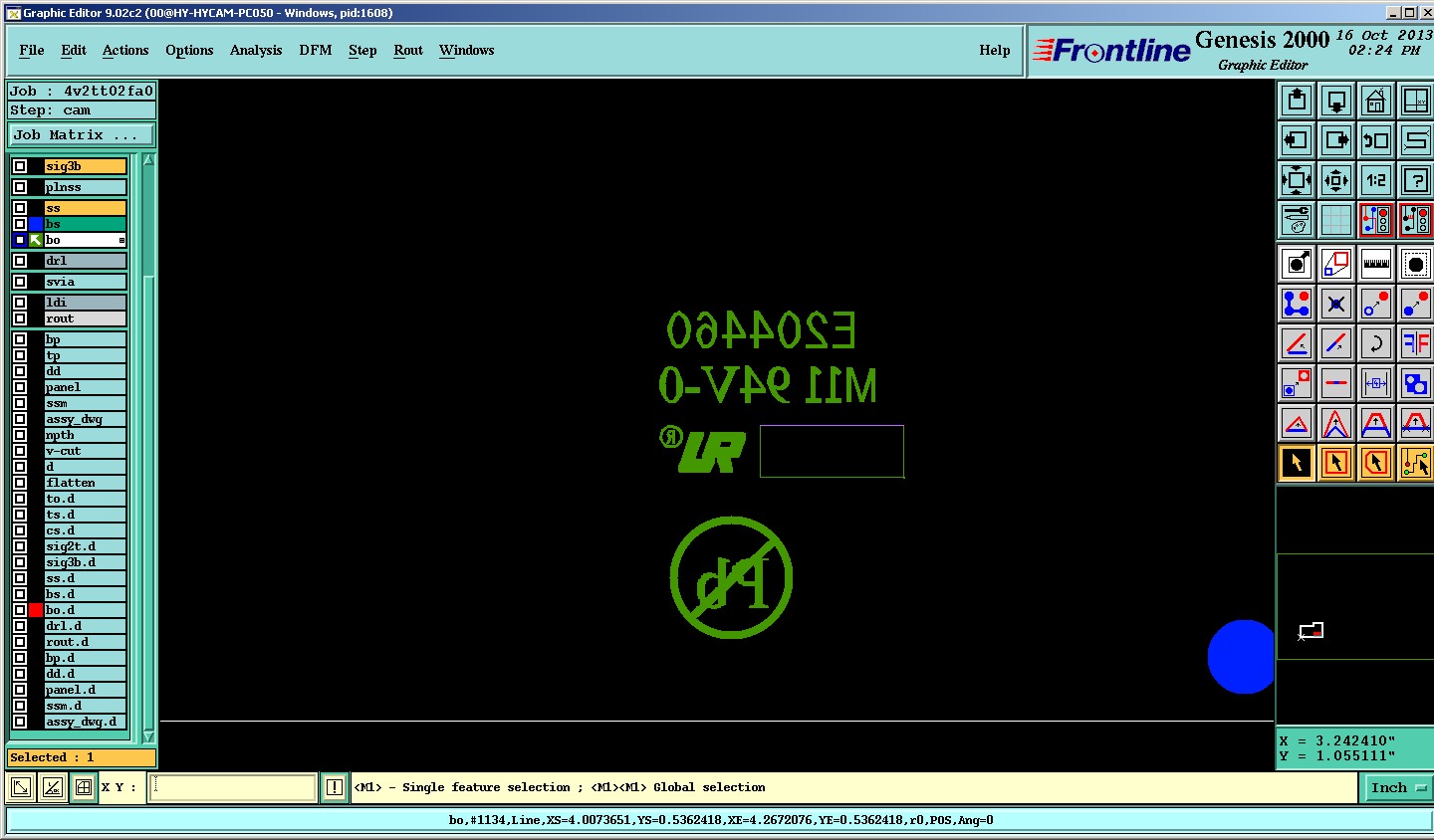The width and height of the screenshot is (1434, 840).
Task: Open the Step menu
Action: pos(362,50)
